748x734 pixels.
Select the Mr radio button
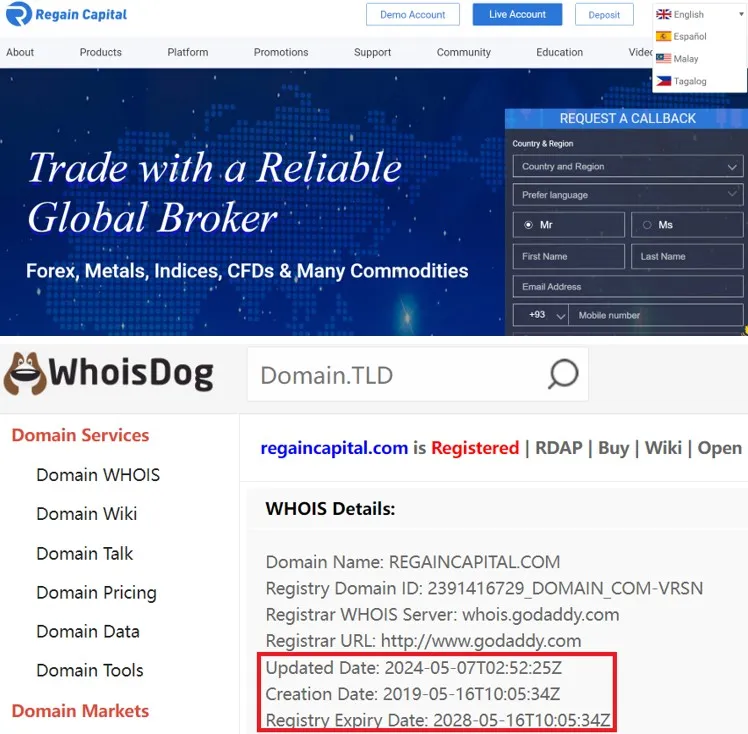pyautogui.click(x=528, y=225)
